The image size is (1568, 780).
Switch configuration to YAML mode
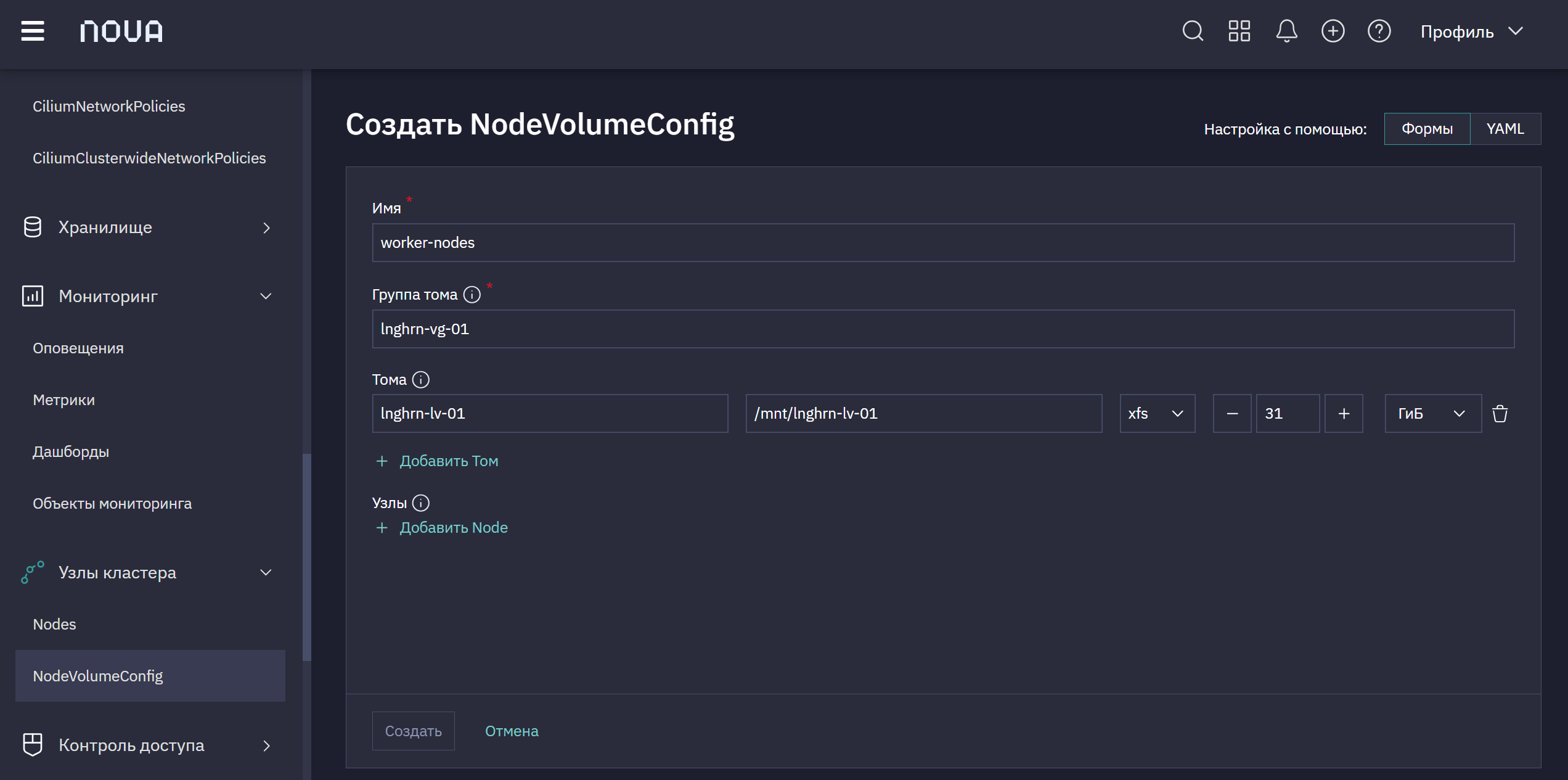click(1505, 129)
